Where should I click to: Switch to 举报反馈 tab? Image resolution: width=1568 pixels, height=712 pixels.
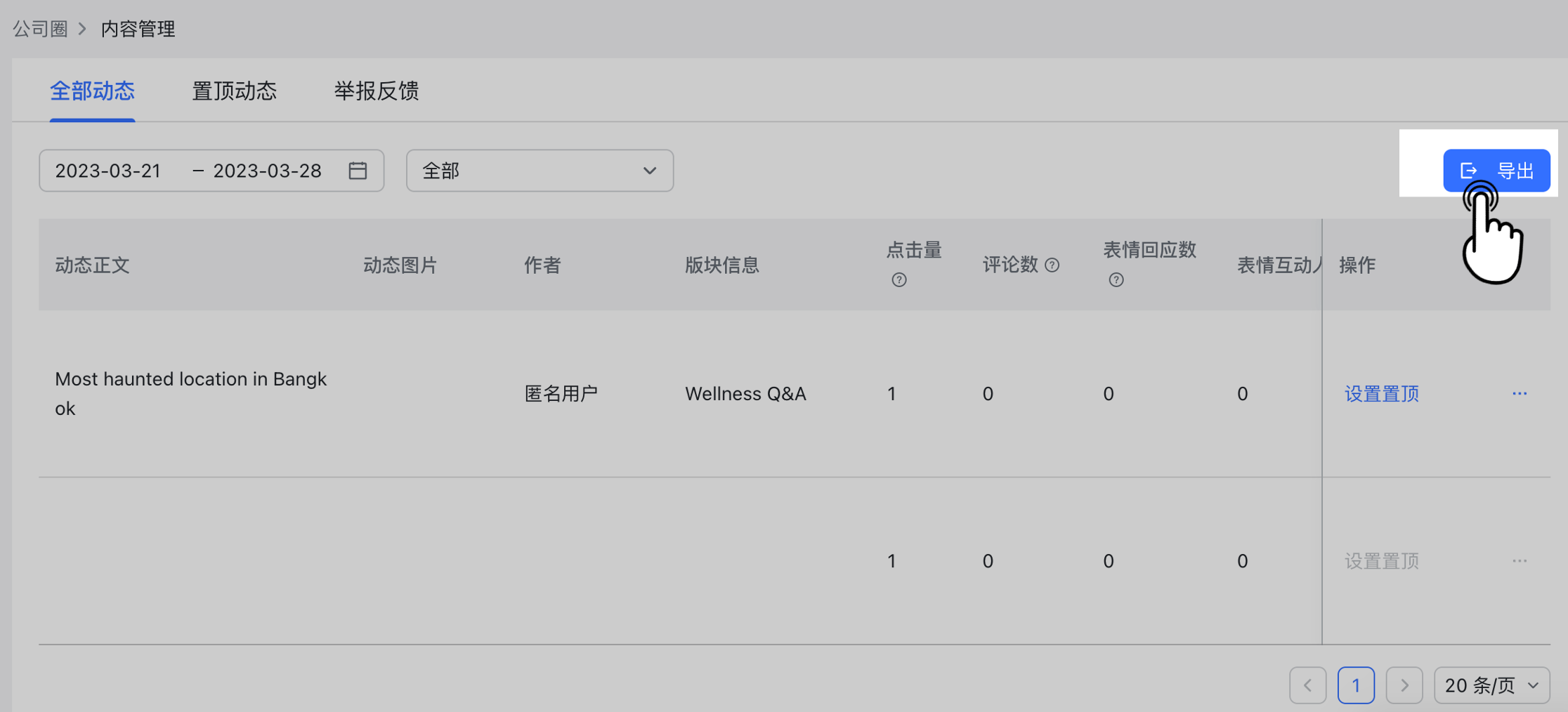[377, 91]
